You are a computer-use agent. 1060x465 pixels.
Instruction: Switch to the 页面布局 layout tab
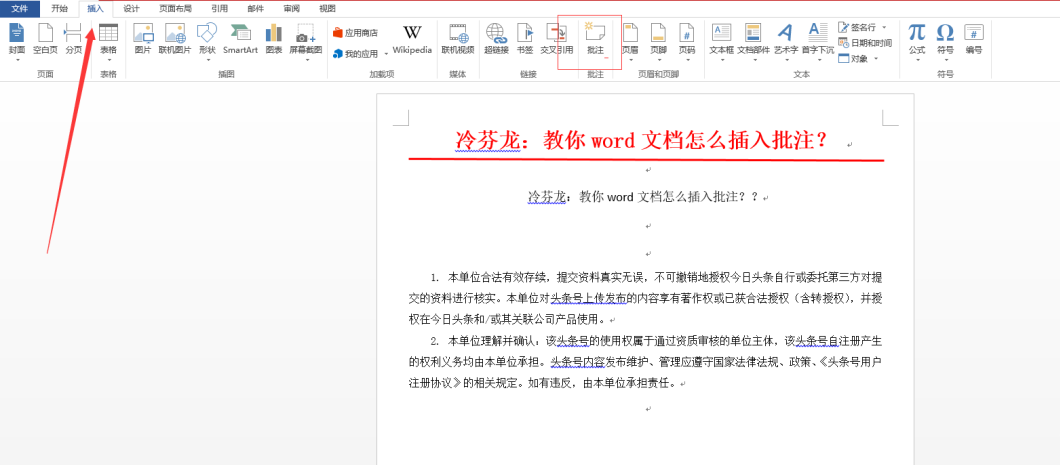(x=176, y=9)
